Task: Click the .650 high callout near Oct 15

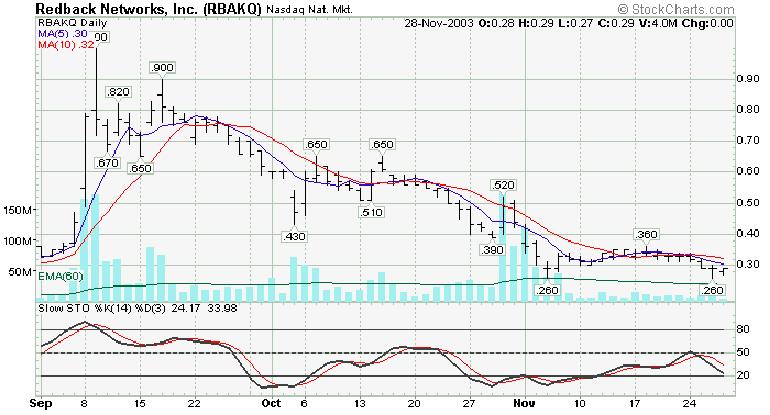Action: [382, 144]
